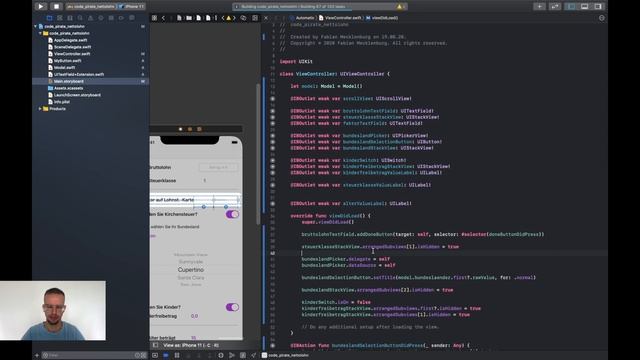Image resolution: width=640 pixels, height=360 pixels.
Task: Choose the iPhone 11 run destination
Action: point(132,7)
